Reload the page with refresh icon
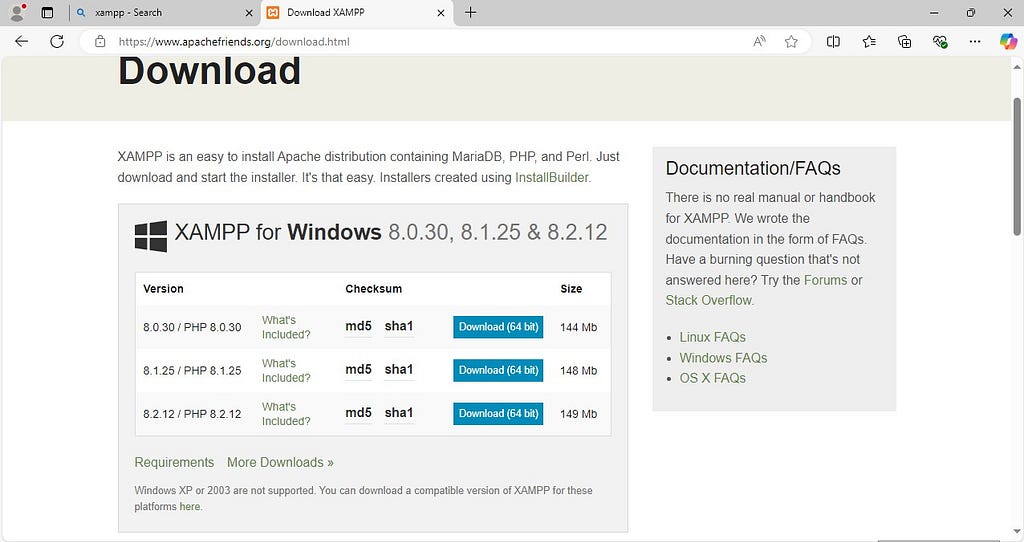The height and width of the screenshot is (542, 1024). 57,42
